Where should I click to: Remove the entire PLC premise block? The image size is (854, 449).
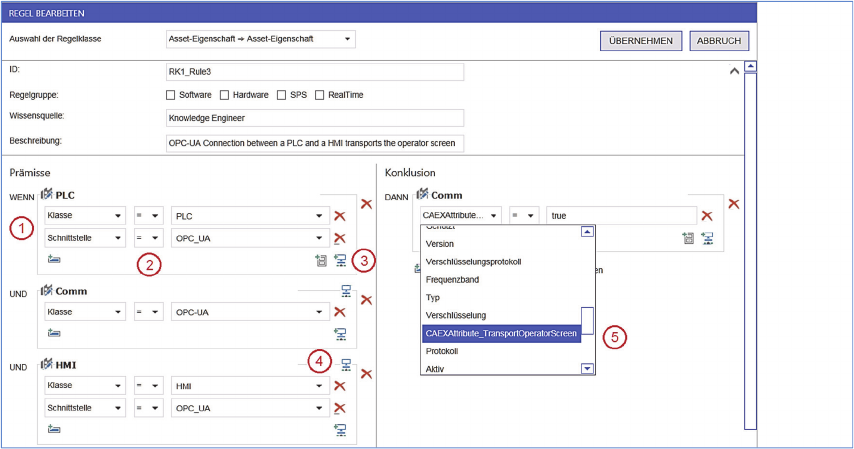pyautogui.click(x=366, y=204)
